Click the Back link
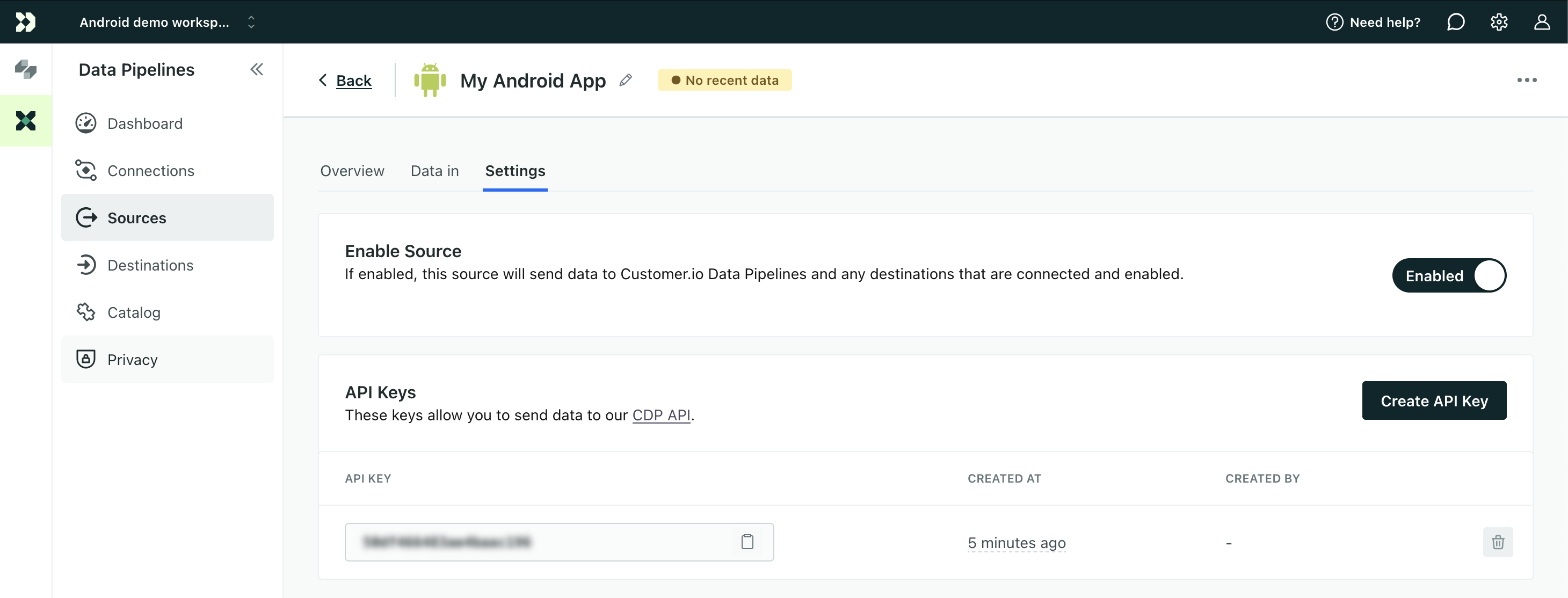This screenshot has height=598, width=1568. [345, 81]
